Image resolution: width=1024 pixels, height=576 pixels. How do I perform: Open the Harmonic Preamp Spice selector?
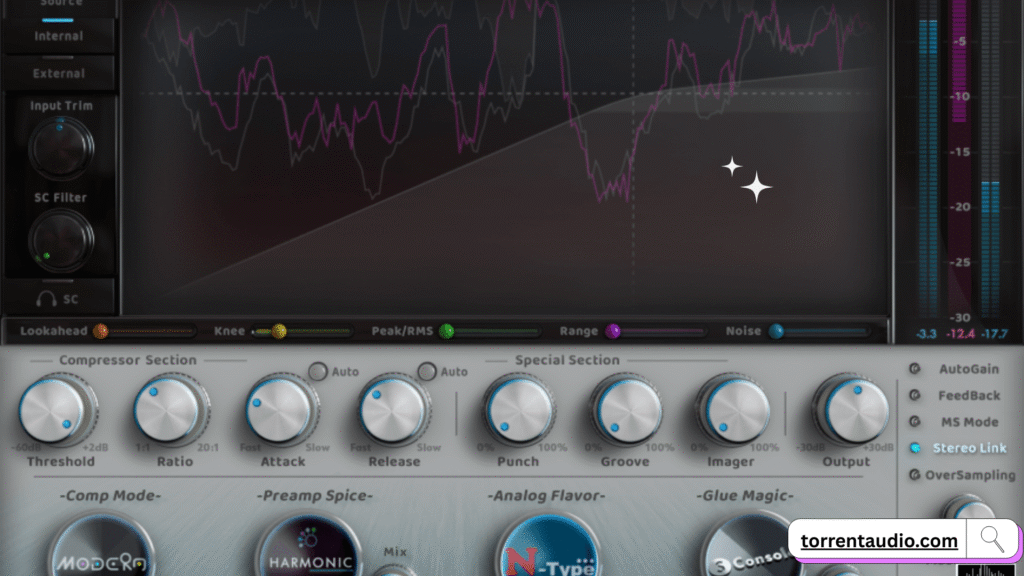308,550
